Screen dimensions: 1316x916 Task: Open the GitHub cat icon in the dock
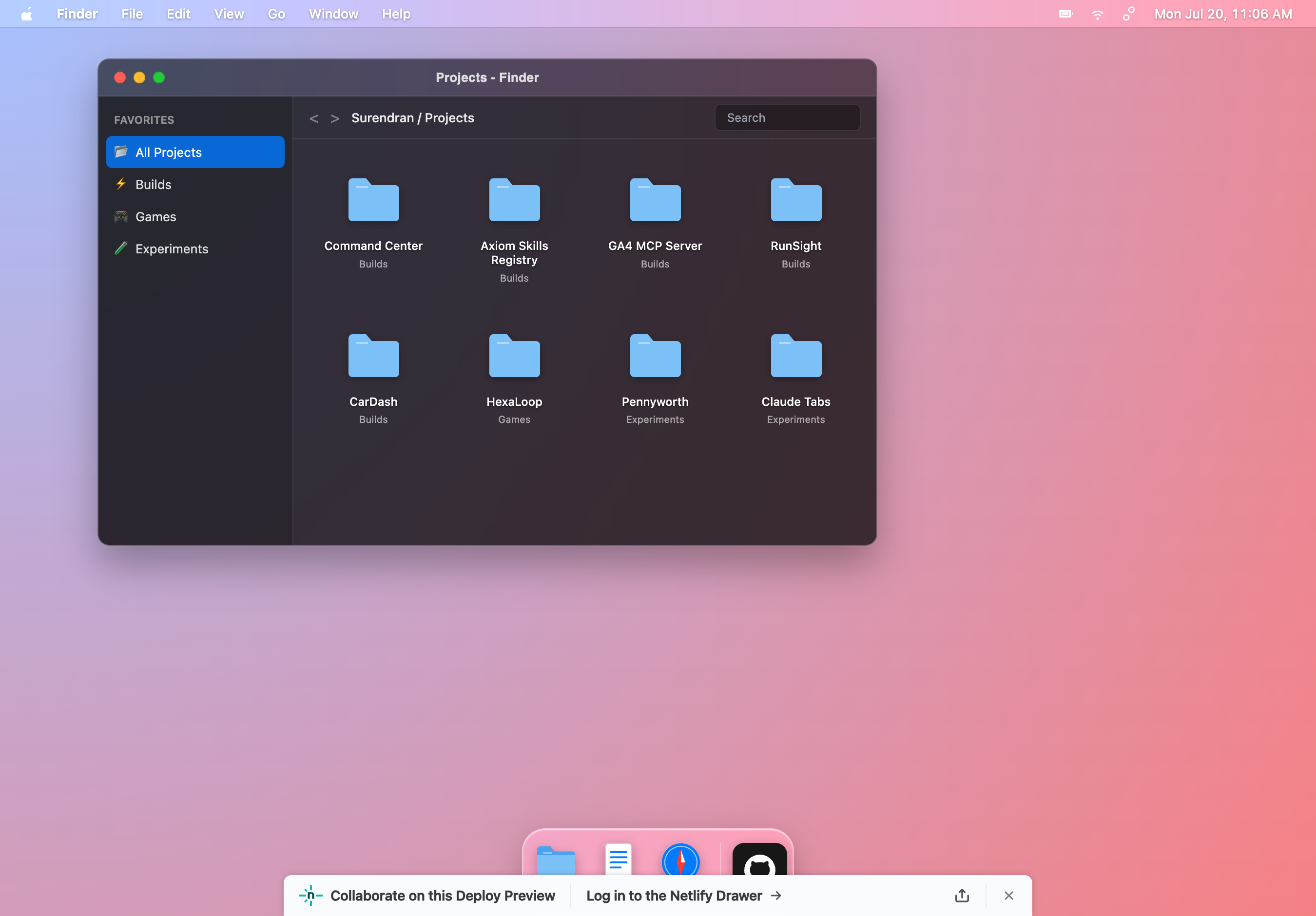tap(759, 859)
